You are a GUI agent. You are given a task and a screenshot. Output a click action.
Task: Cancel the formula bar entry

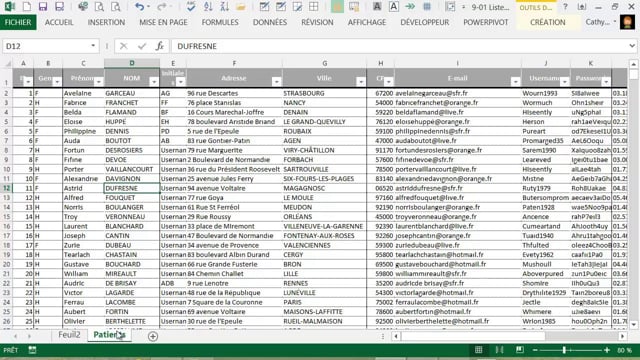(x=123, y=46)
